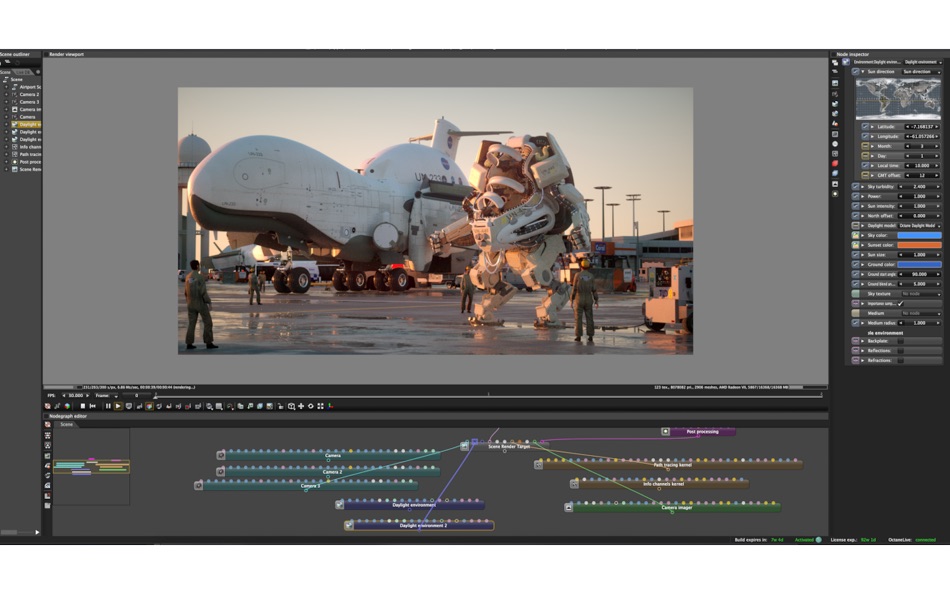Click the four-squares icon in the render toolbar

pos(321,406)
